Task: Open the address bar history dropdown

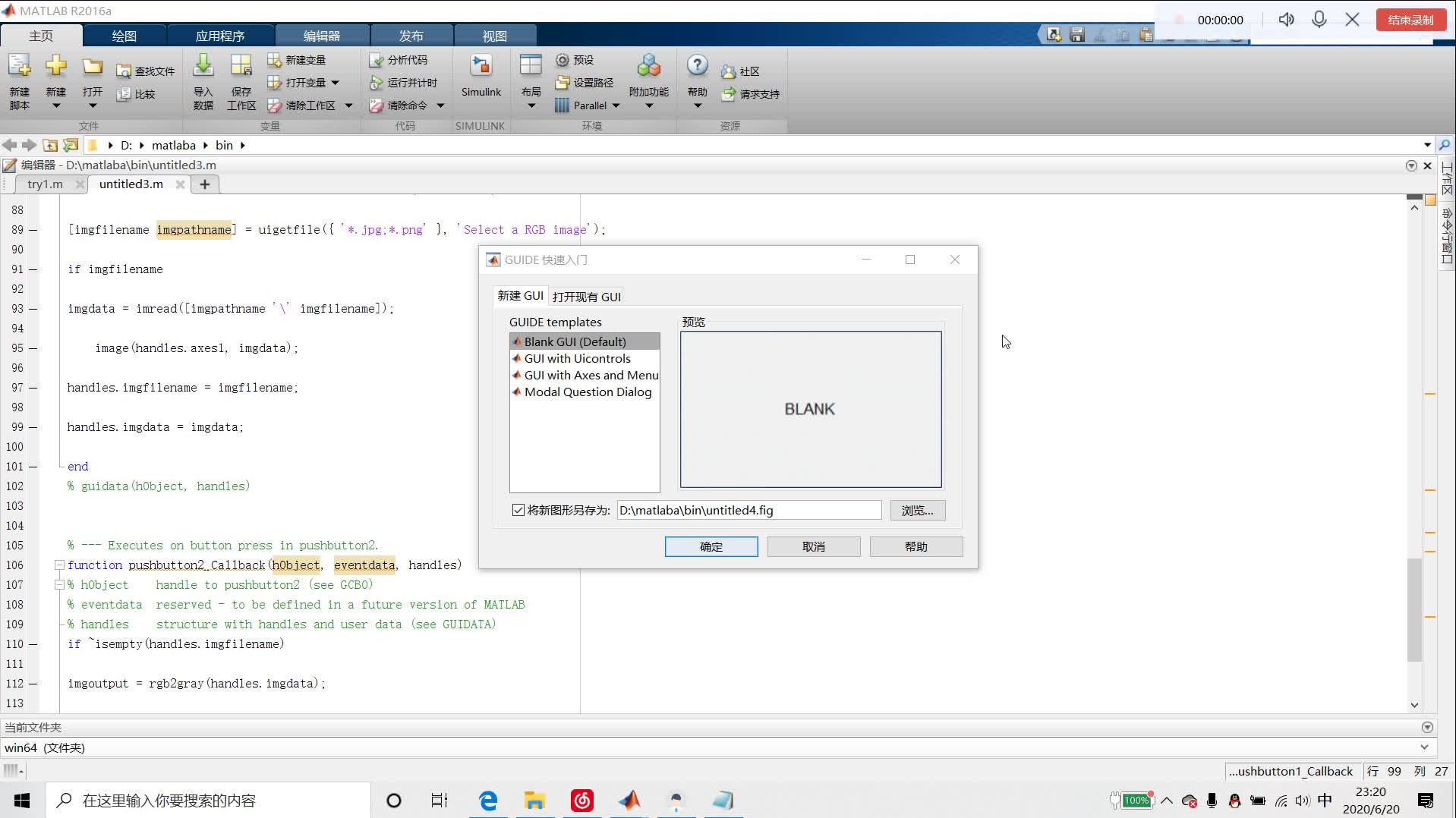Action: pyautogui.click(x=1427, y=145)
